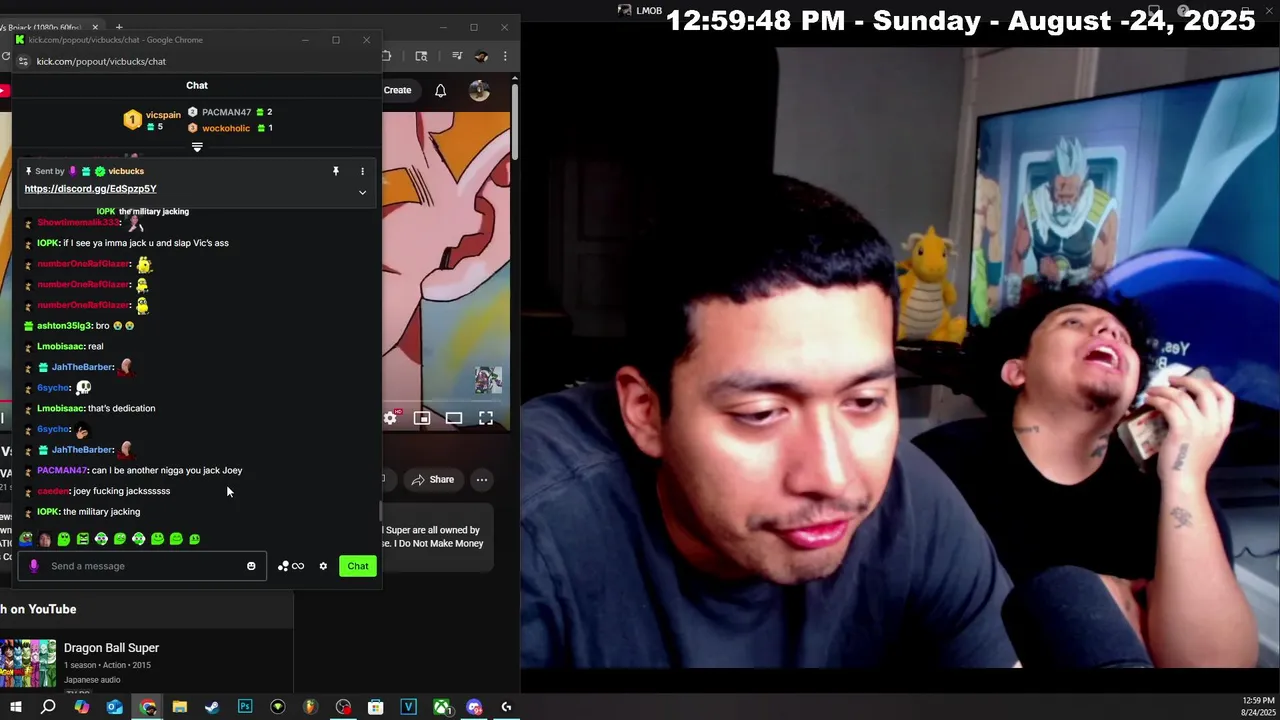Open site information icon in chat address bar
This screenshot has height=720, width=1280.
24,61
